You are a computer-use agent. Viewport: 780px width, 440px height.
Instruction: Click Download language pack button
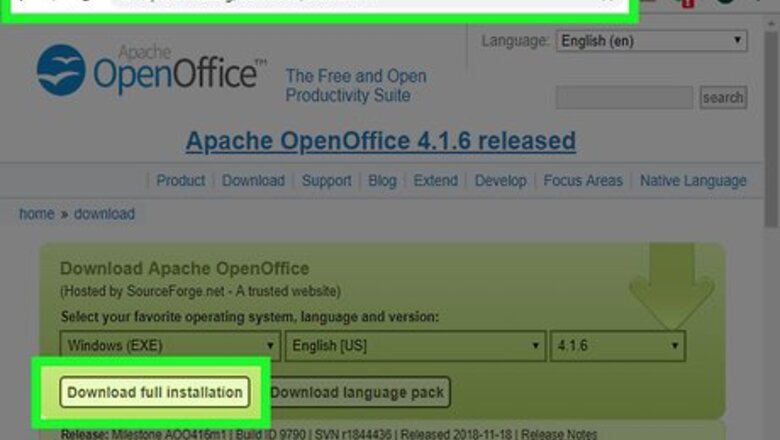(357, 392)
